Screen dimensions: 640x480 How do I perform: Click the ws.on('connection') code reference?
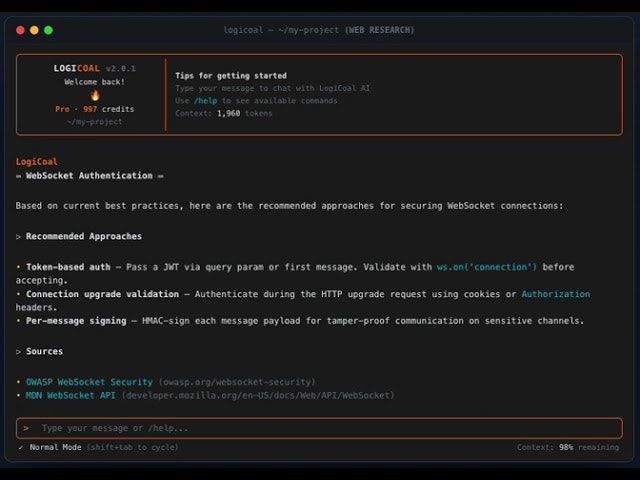click(487, 267)
